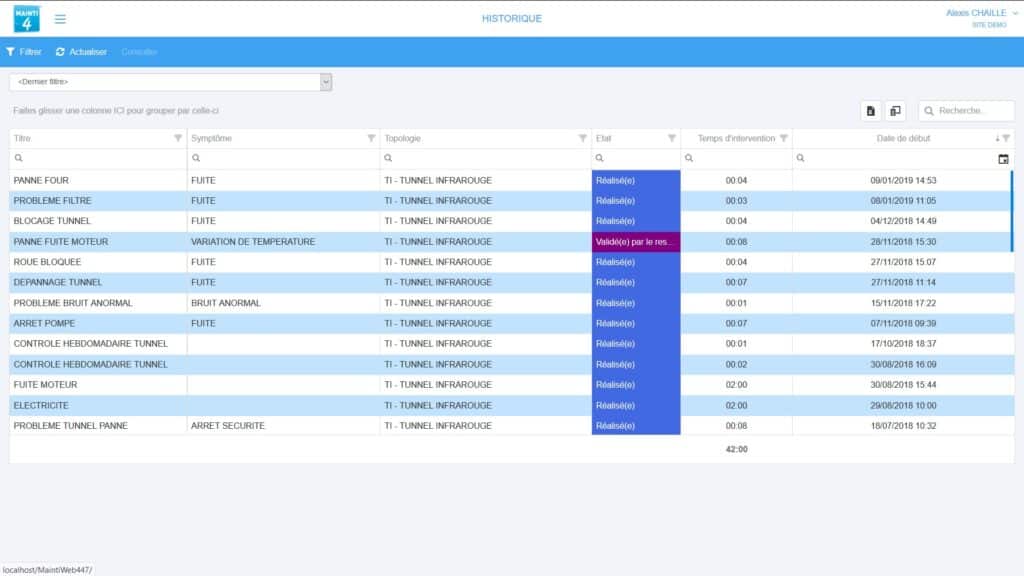Click the Excel export icon

click(x=869, y=110)
